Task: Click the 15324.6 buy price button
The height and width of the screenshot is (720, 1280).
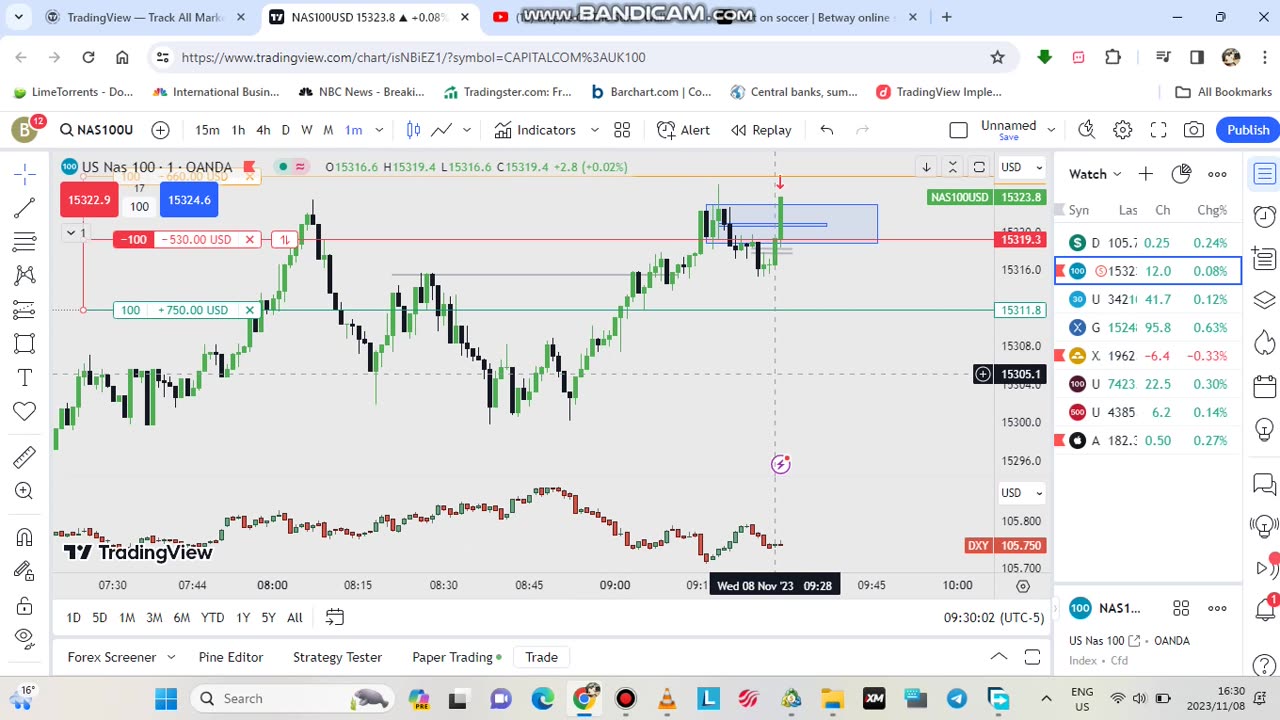Action: pos(189,200)
